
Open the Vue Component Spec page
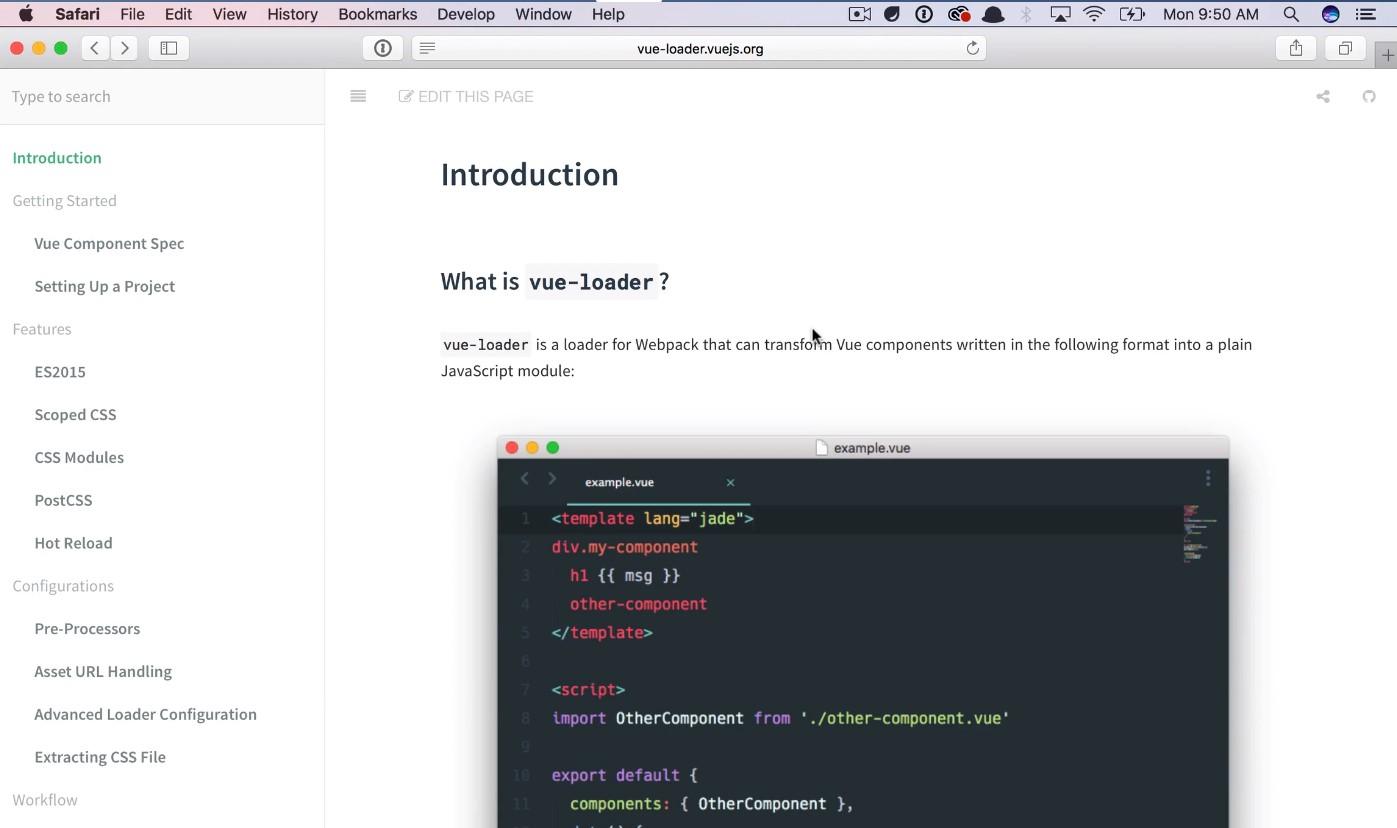(x=109, y=244)
